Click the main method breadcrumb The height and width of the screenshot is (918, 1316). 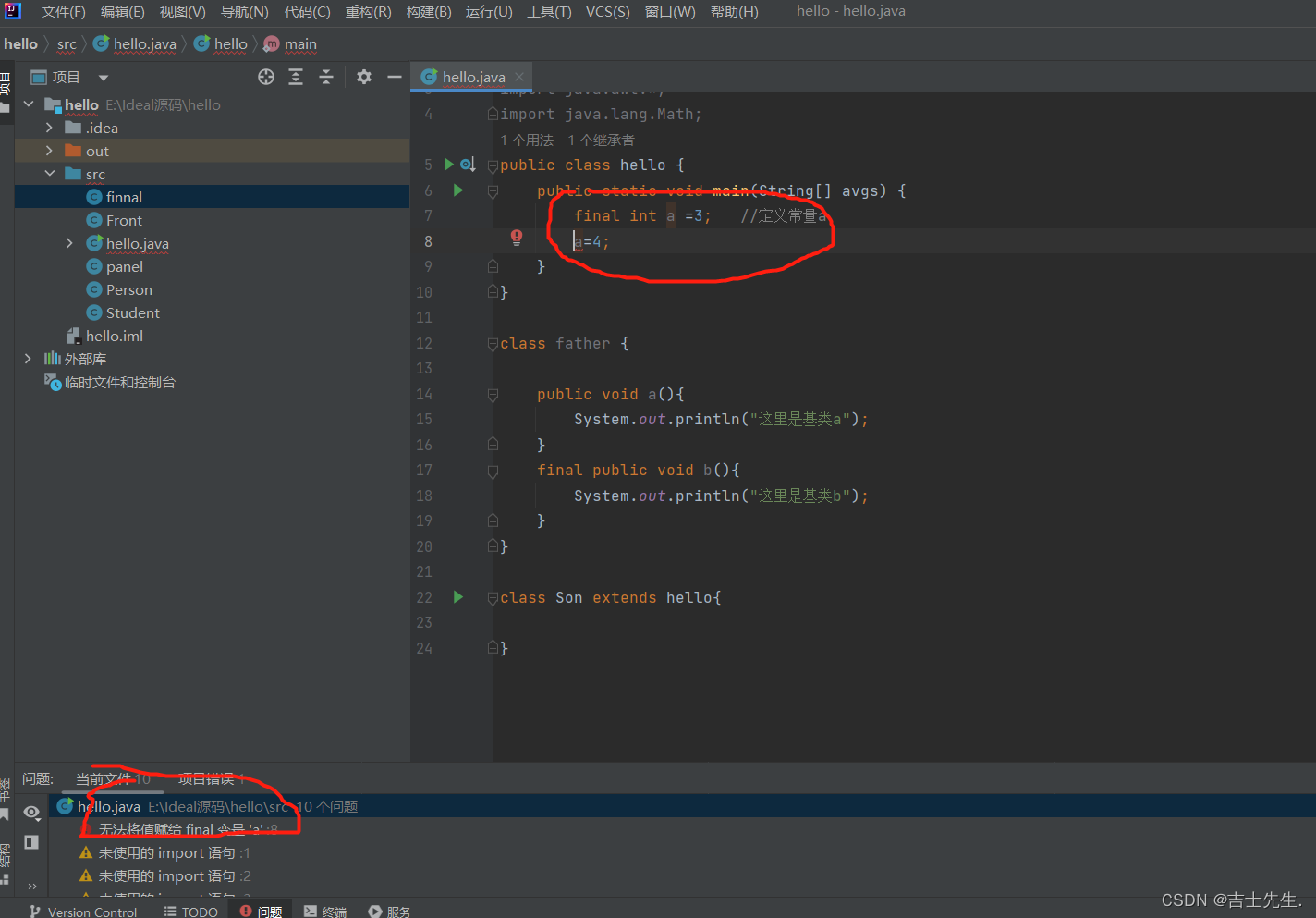click(290, 44)
